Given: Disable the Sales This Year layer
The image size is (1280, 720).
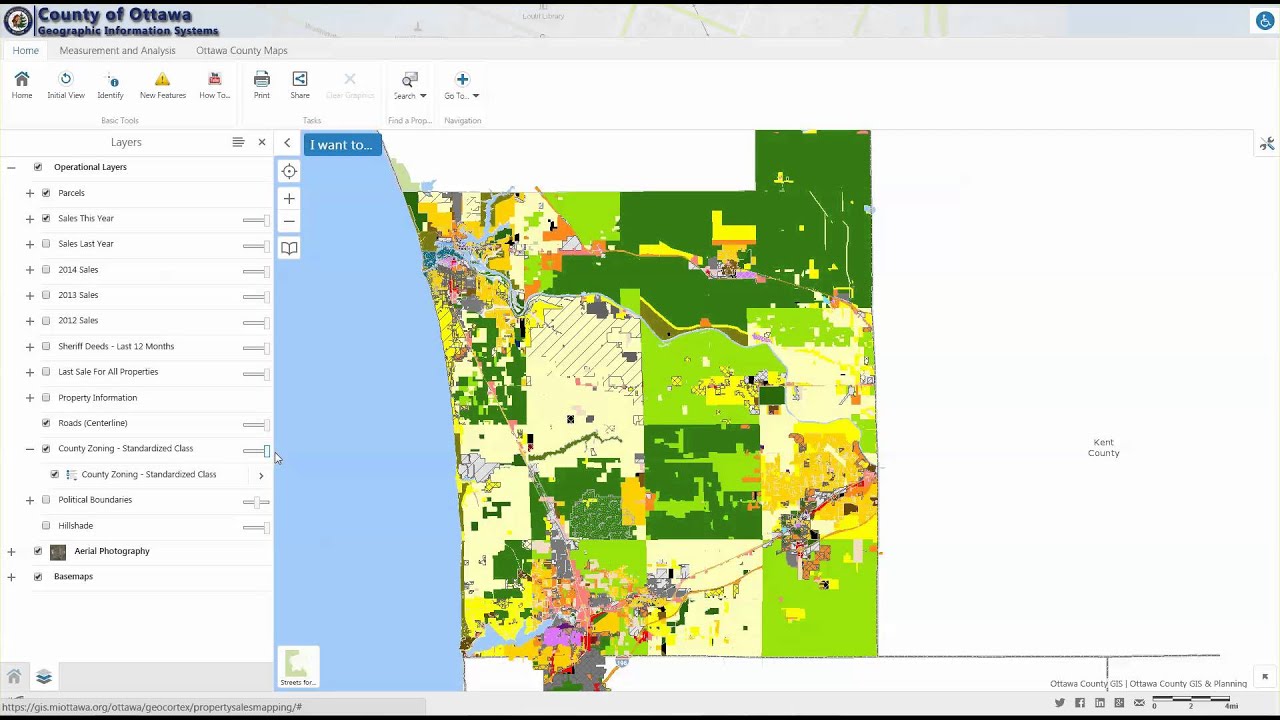Looking at the screenshot, I should click(46, 218).
